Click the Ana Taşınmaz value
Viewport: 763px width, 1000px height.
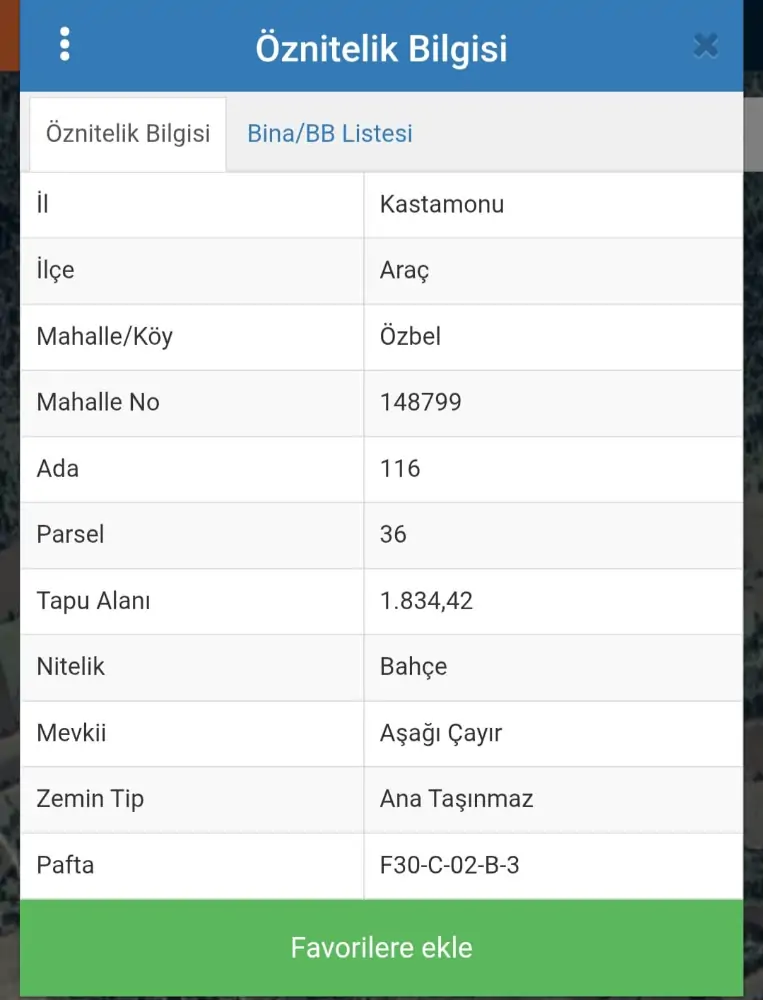tap(456, 799)
